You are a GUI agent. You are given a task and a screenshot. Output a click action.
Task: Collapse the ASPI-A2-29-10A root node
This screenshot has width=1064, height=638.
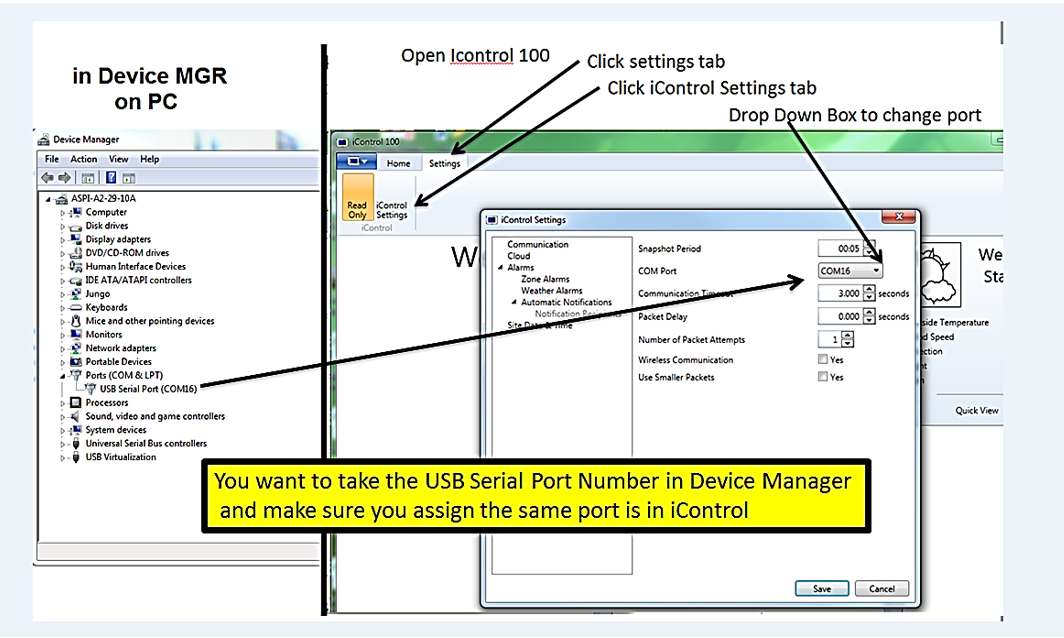[x=48, y=200]
